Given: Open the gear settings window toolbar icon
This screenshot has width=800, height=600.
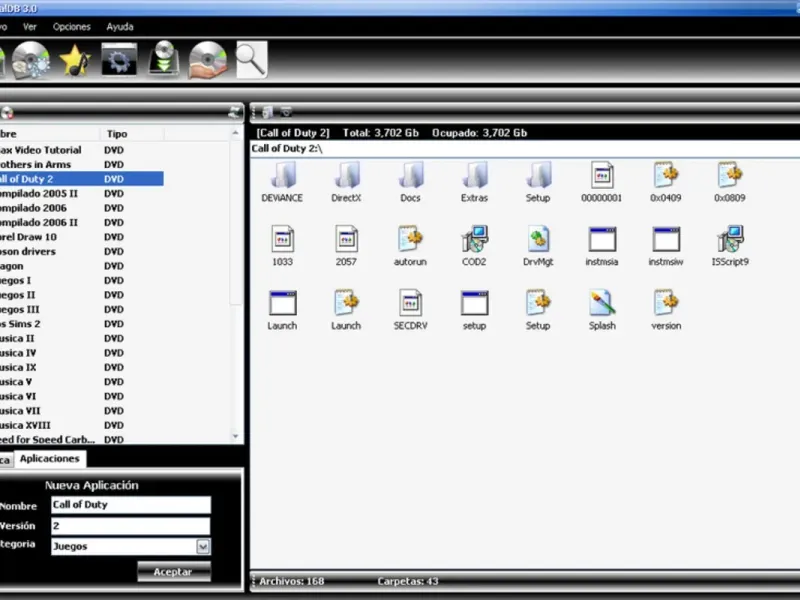Looking at the screenshot, I should [x=119, y=60].
